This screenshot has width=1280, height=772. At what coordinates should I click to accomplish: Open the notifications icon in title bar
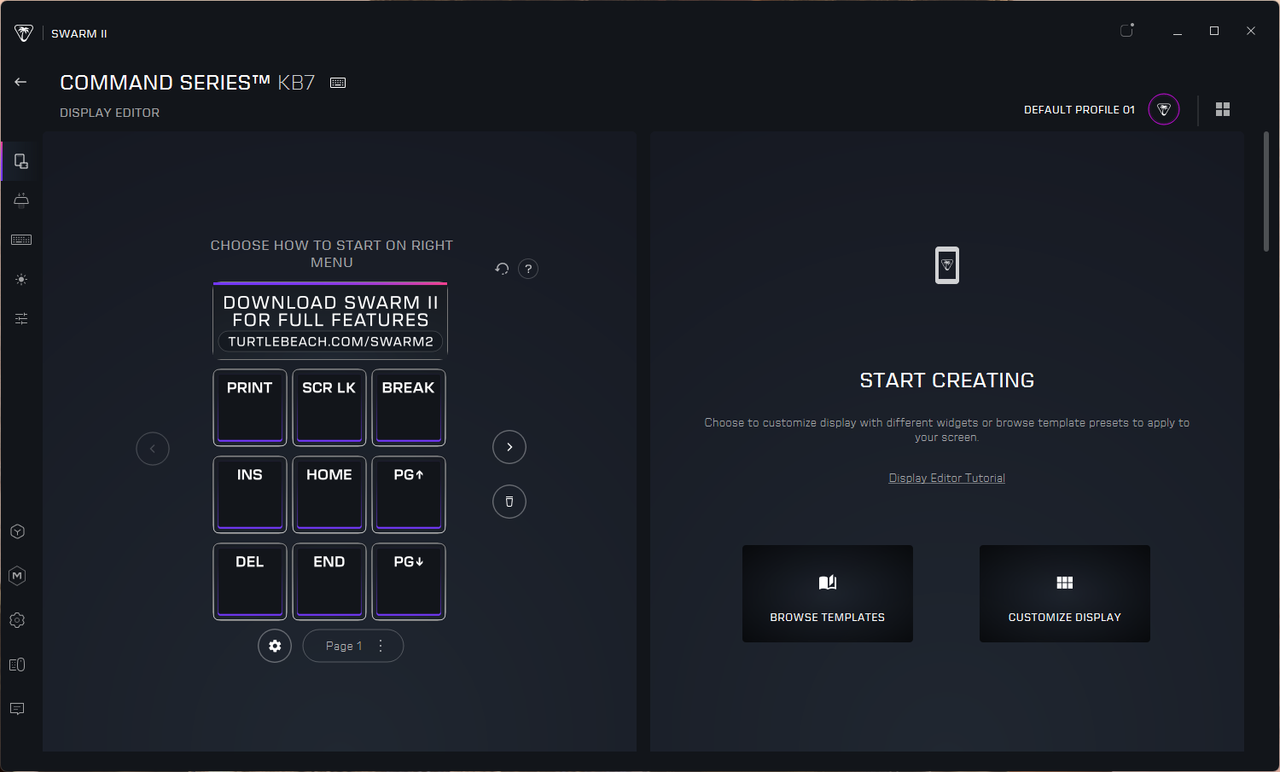click(1127, 31)
